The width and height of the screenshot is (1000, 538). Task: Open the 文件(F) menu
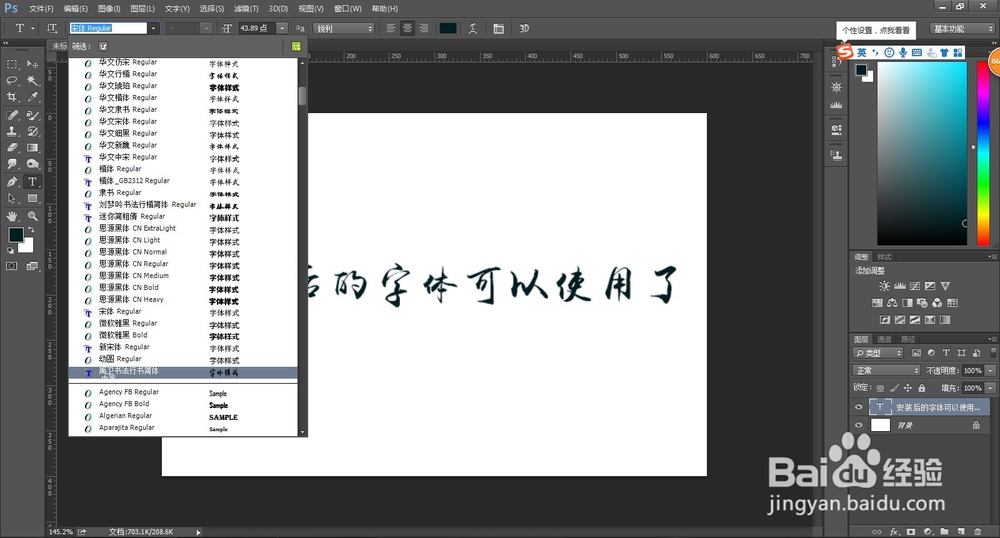pos(41,8)
